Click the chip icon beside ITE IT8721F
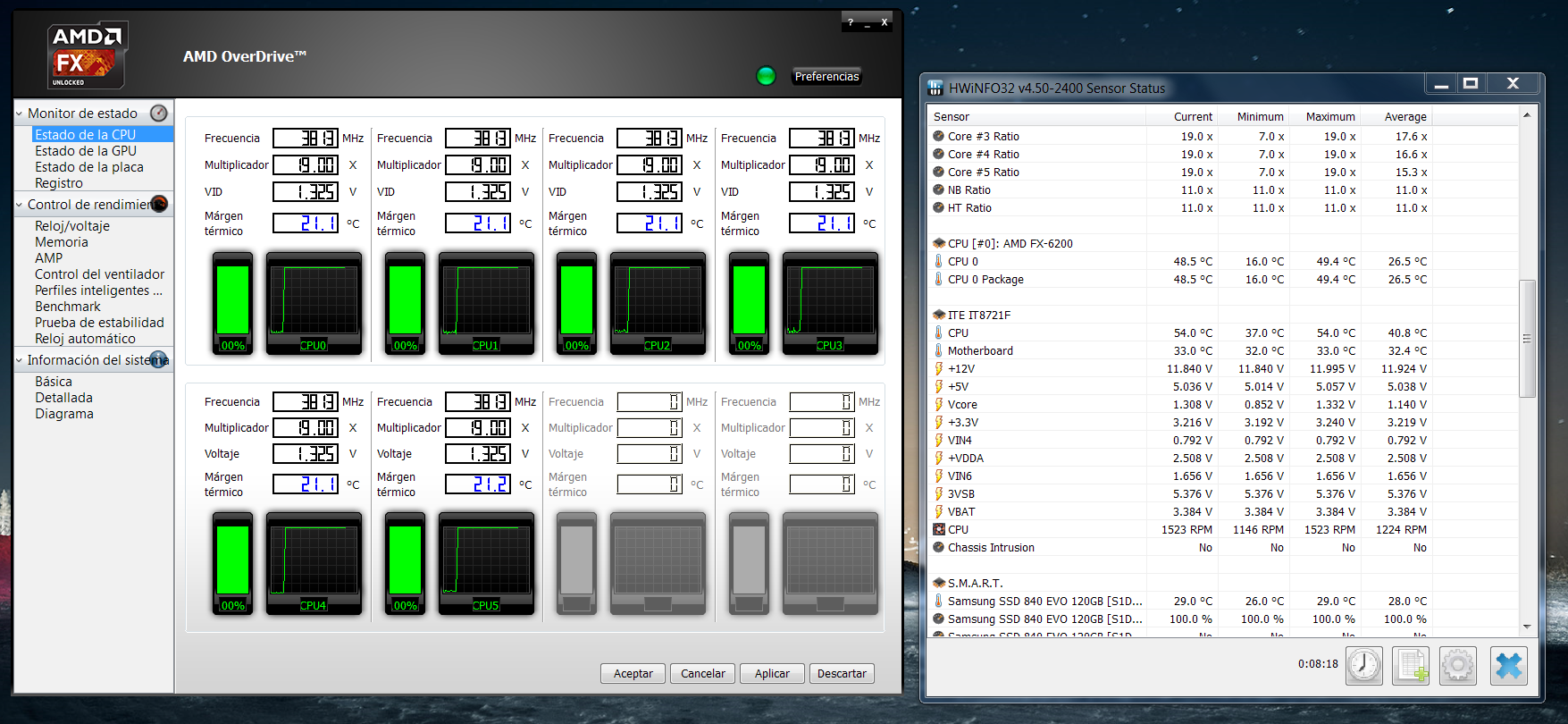The height and width of the screenshot is (724, 1568). coord(938,315)
